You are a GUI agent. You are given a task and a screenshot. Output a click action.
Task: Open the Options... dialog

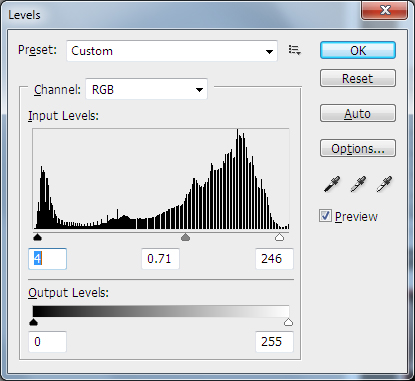[358, 148]
